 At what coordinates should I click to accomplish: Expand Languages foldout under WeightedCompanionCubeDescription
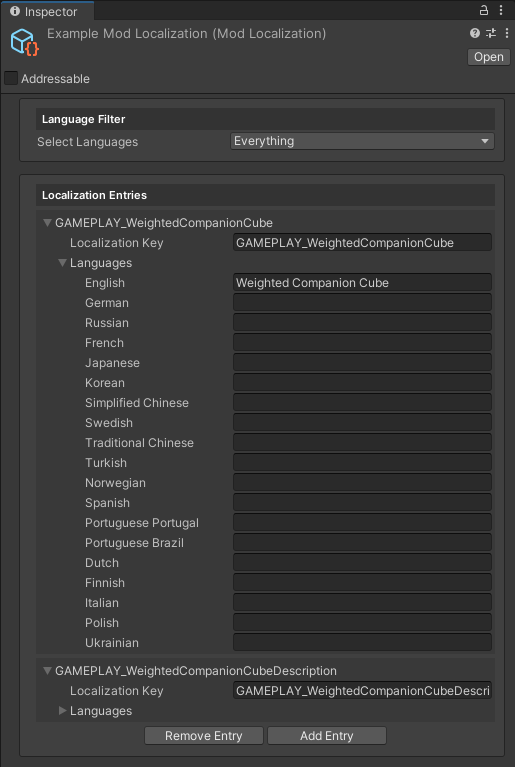(x=62, y=711)
